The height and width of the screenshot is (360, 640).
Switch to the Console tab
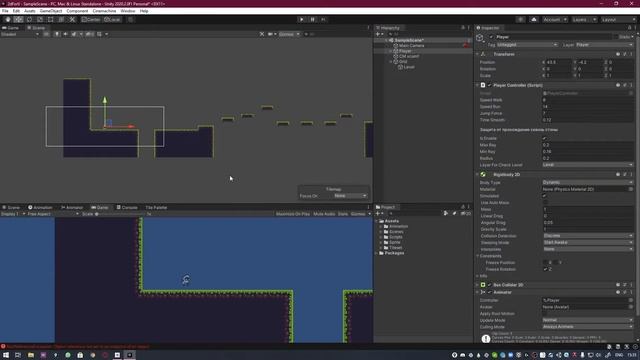127,207
